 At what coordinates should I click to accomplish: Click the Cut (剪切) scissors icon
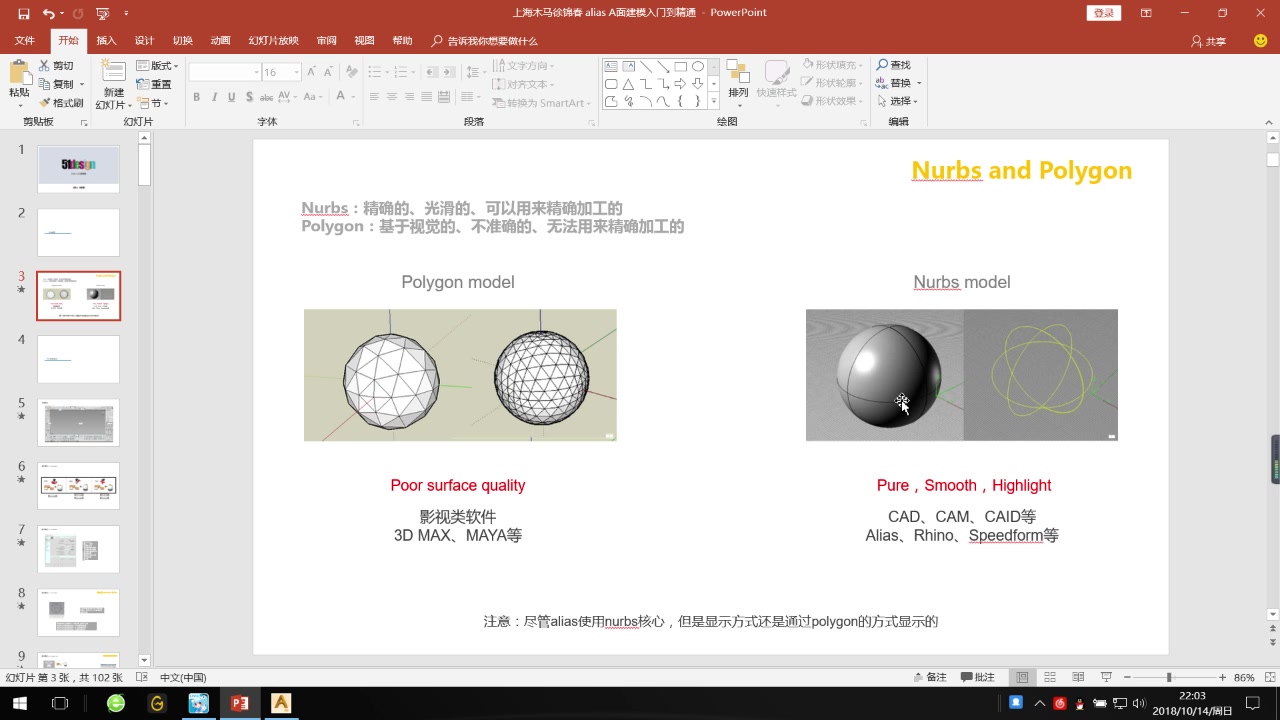(x=45, y=66)
